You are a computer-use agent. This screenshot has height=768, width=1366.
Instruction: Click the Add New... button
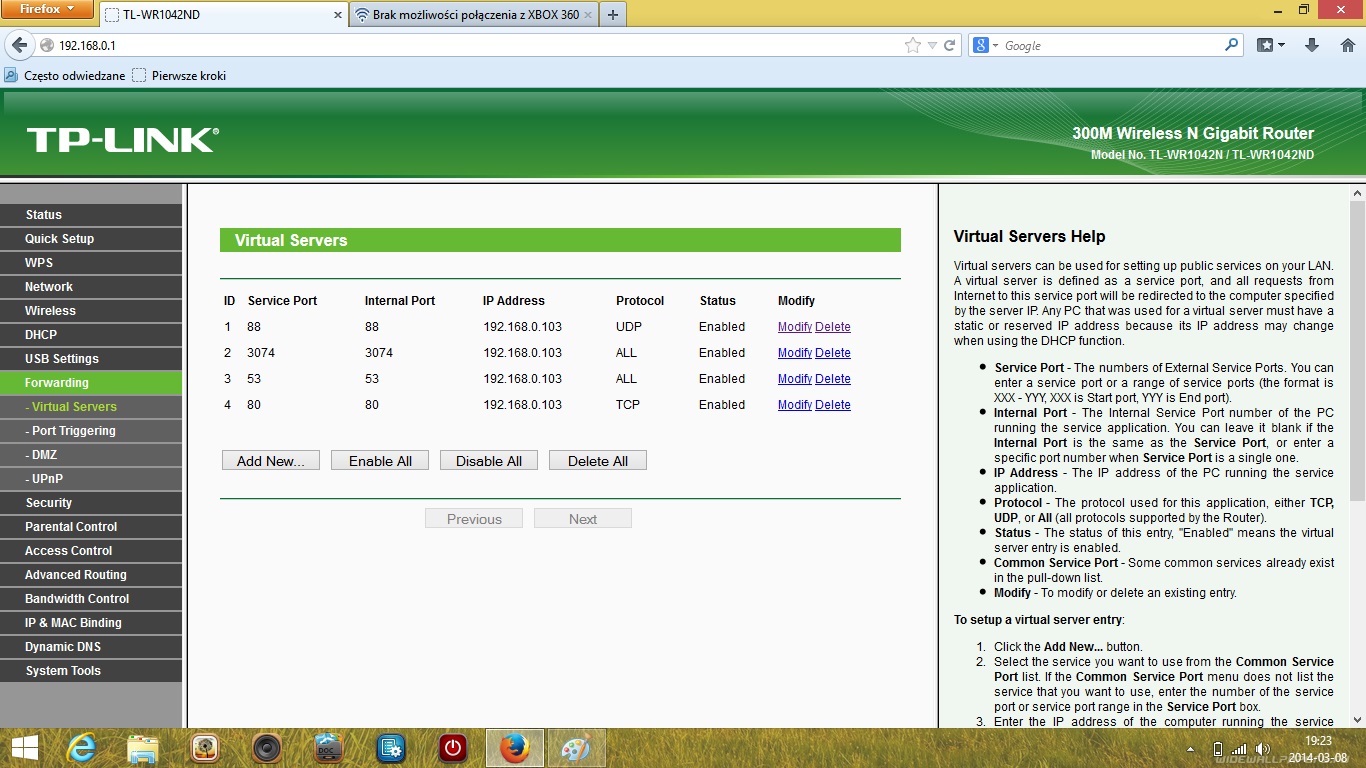click(x=270, y=461)
